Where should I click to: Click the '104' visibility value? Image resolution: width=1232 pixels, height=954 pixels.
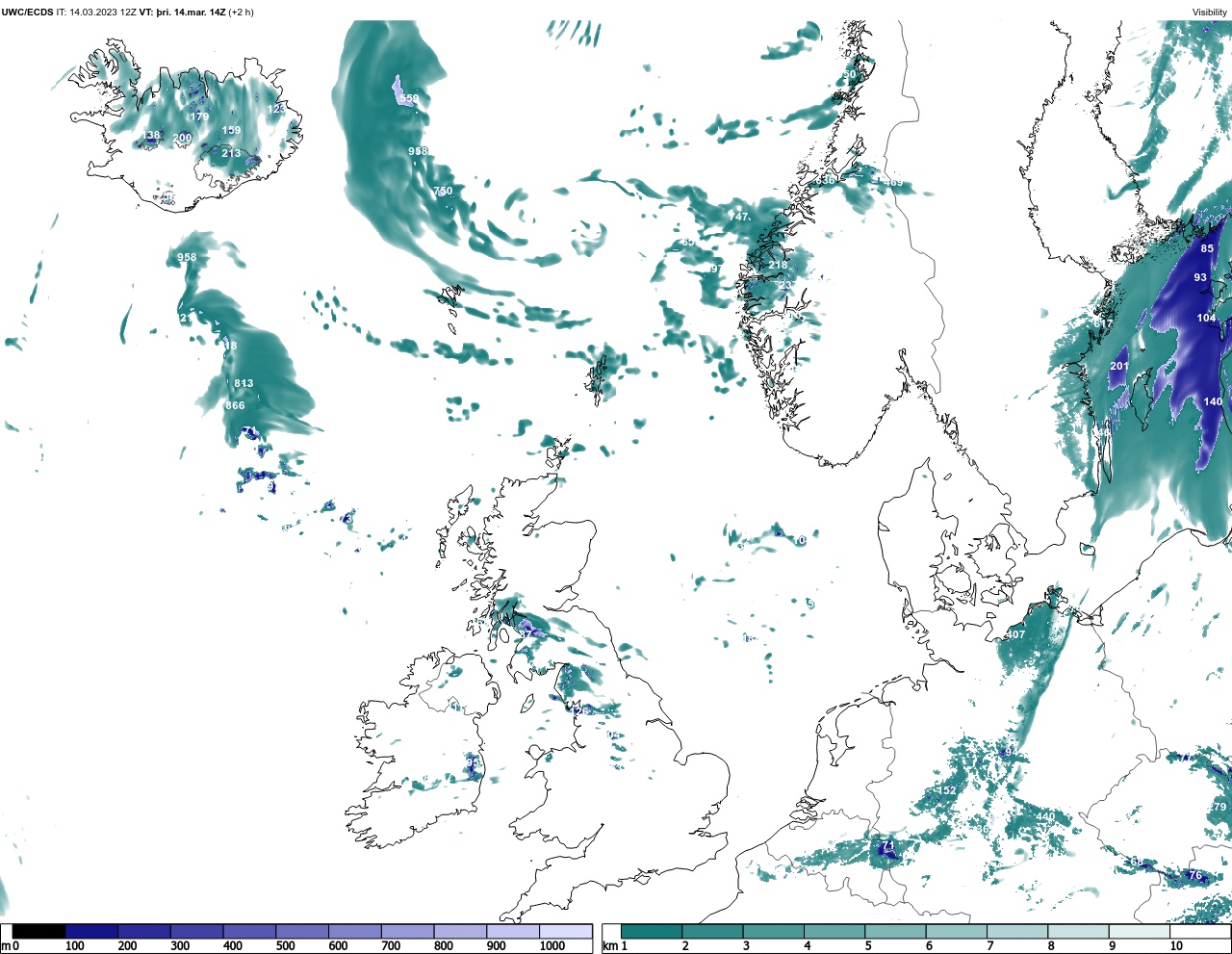(1206, 318)
